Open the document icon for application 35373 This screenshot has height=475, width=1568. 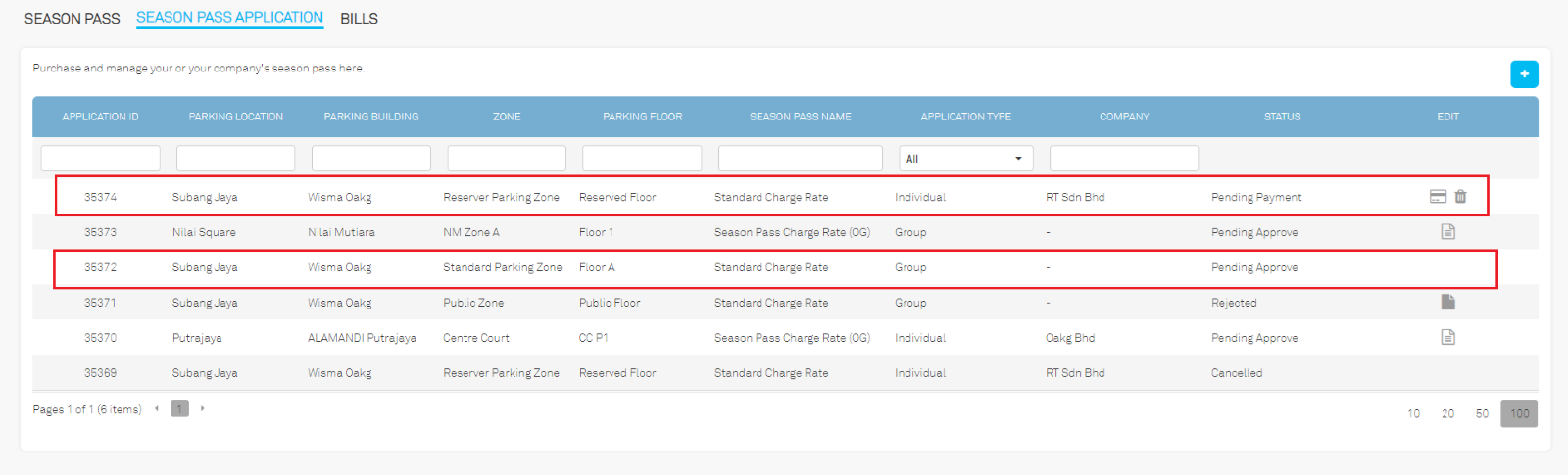click(1447, 232)
